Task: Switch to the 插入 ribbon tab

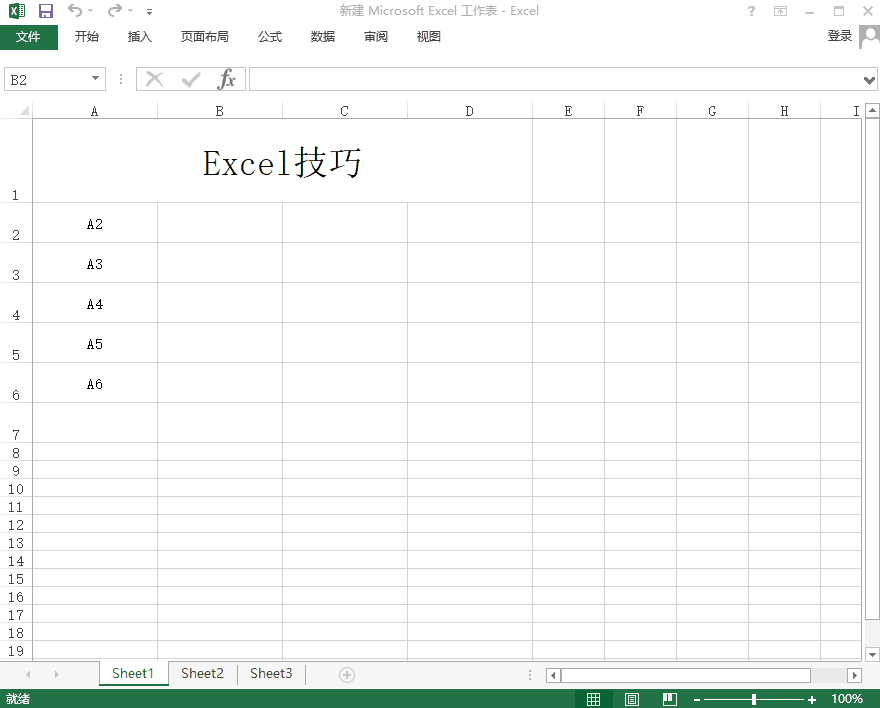Action: point(140,37)
